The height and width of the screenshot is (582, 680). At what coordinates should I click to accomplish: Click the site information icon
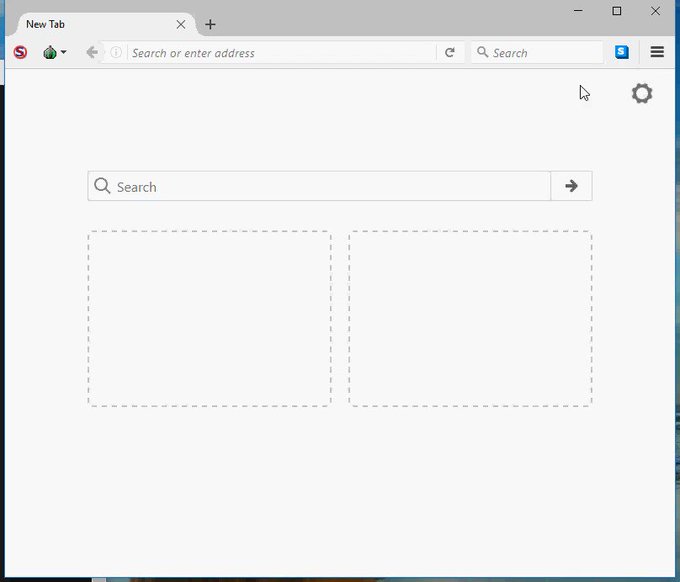116,52
